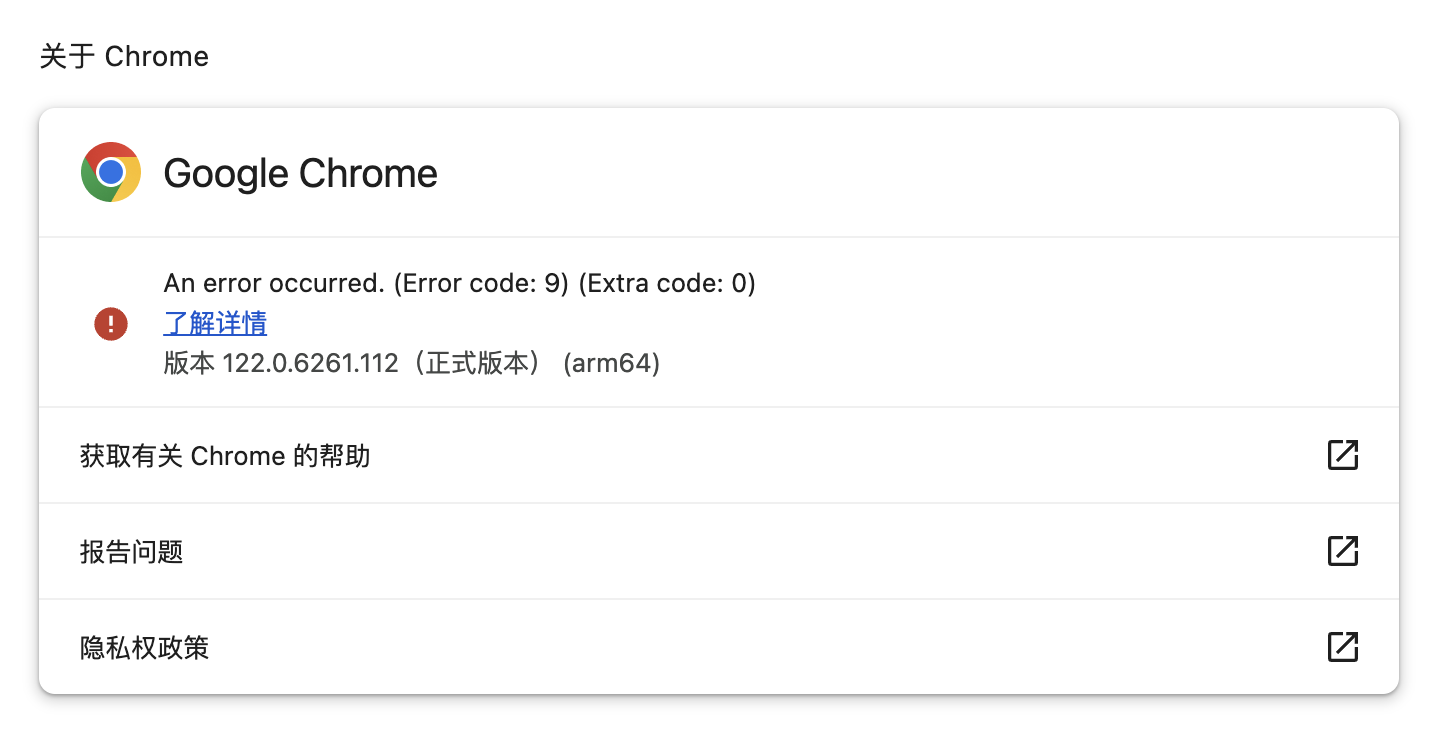Image resolution: width=1448 pixels, height=752 pixels.
Task: Click the Extra code: 0 text
Action: [x=666, y=284]
